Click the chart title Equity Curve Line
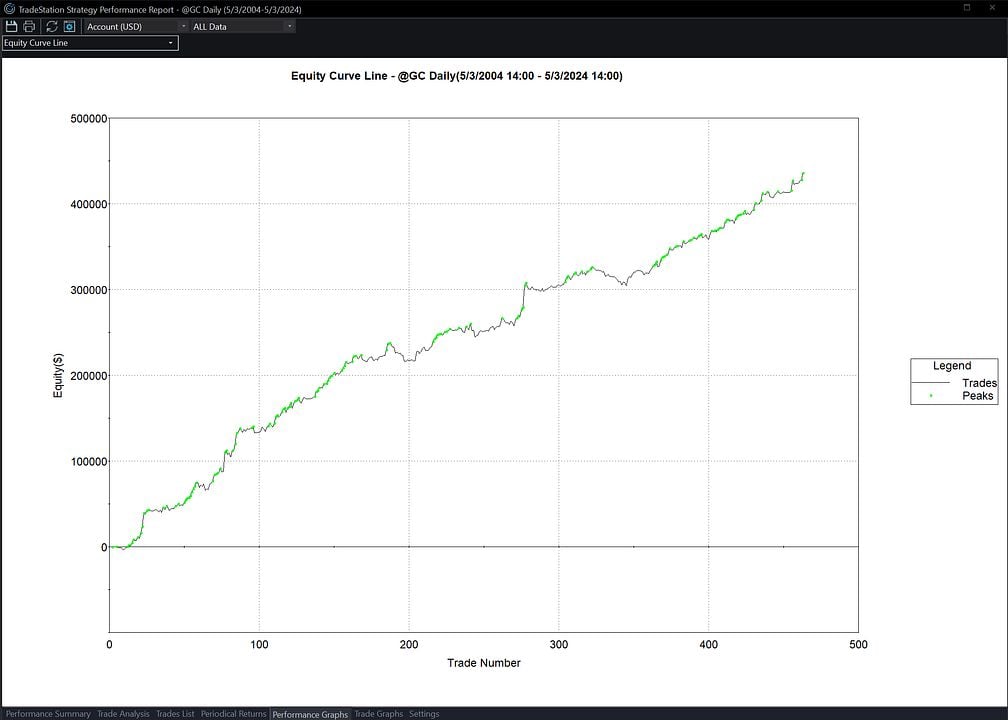The image size is (1008, 720). [456, 76]
